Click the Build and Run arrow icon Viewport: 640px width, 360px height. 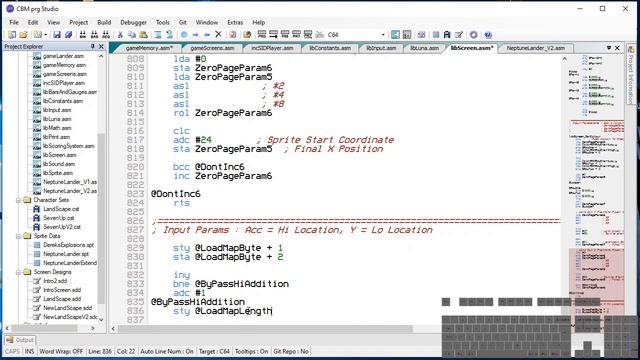pyautogui.click(x=273, y=35)
